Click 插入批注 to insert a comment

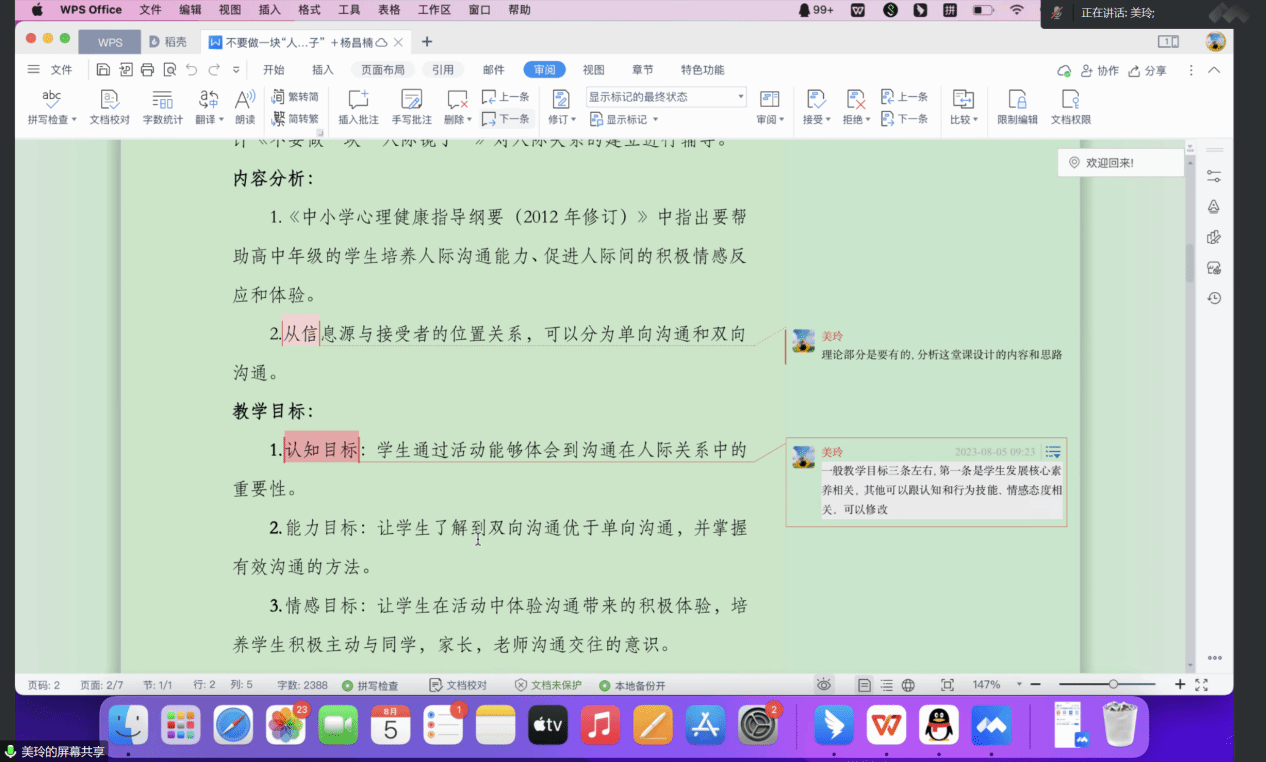[358, 100]
